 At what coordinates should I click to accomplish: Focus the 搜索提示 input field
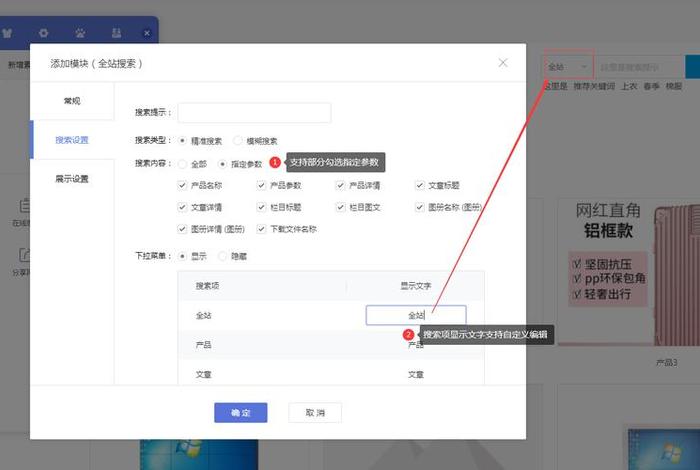pyautogui.click(x=254, y=112)
